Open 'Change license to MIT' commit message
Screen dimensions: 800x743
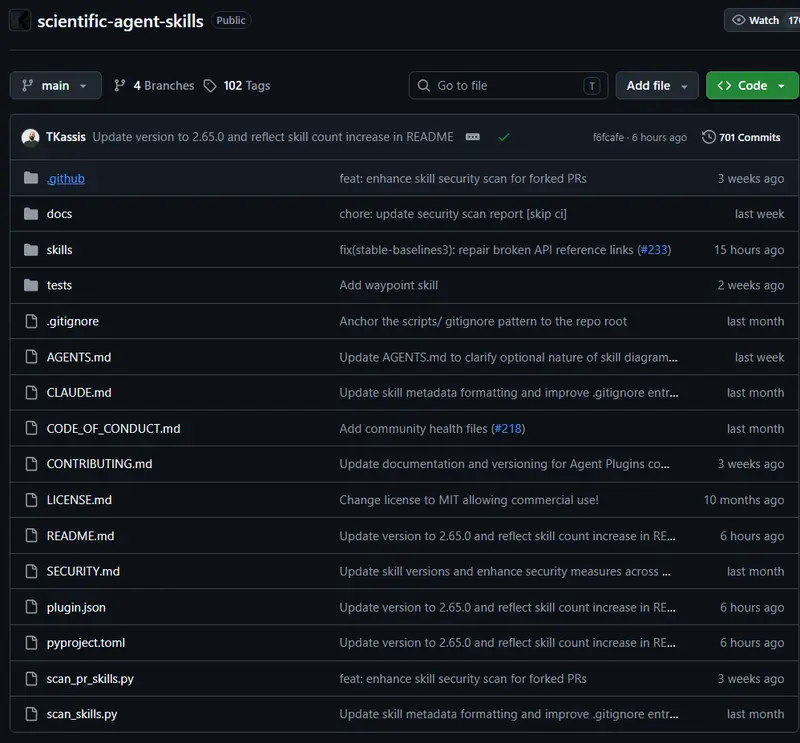click(468, 500)
